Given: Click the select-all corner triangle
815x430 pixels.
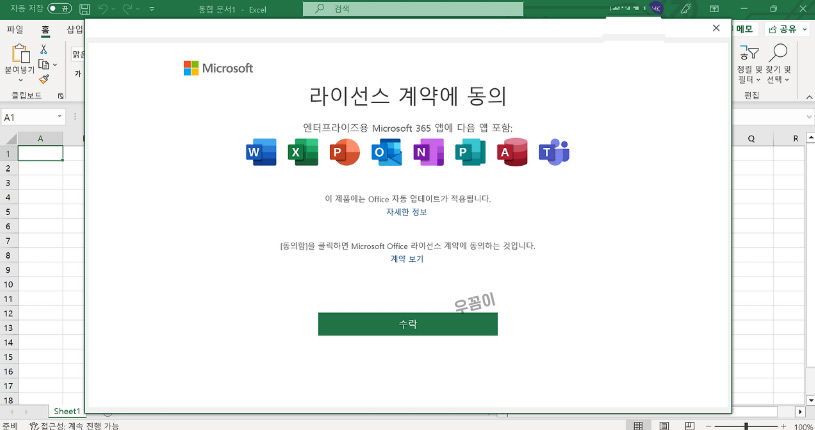Looking at the screenshot, I should click(10, 139).
